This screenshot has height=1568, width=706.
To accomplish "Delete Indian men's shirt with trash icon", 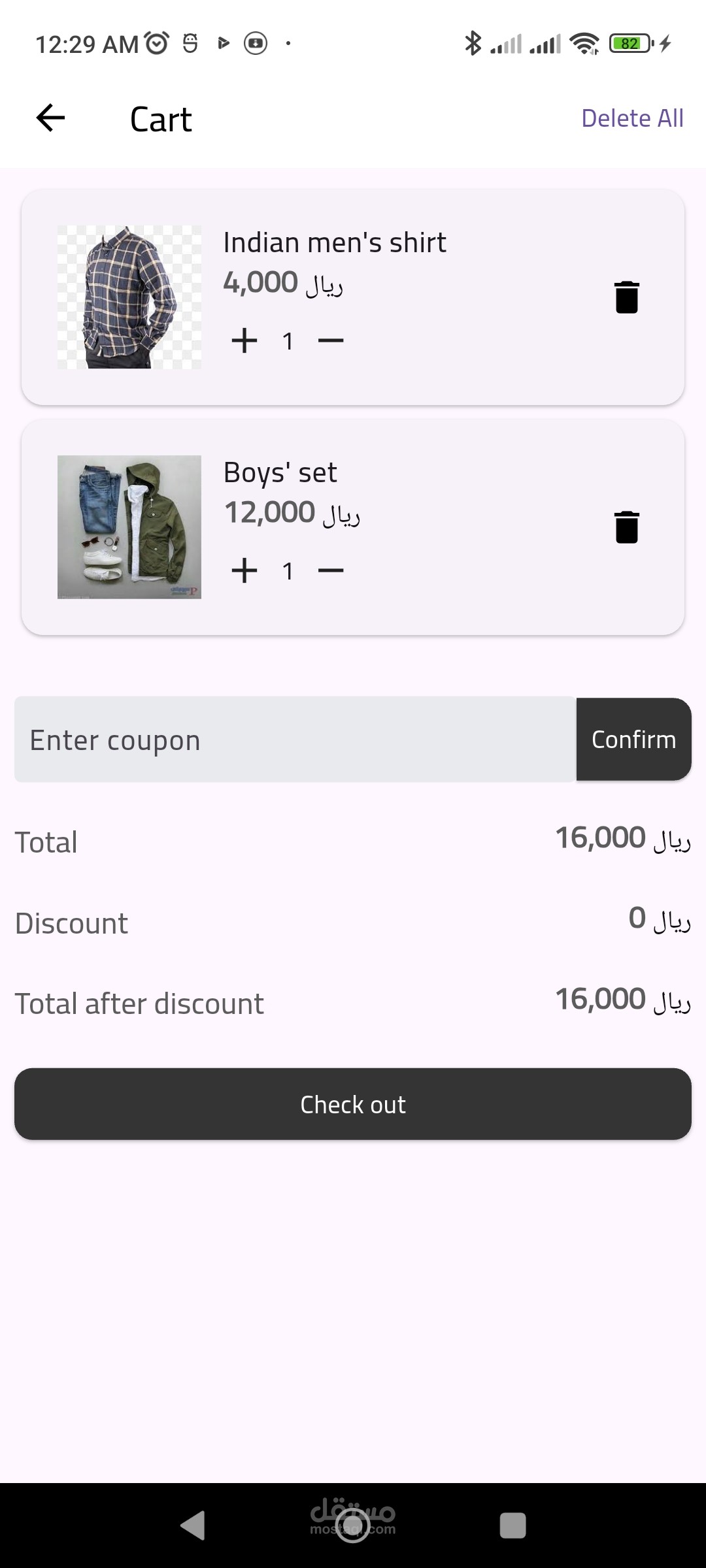I will click(x=626, y=297).
